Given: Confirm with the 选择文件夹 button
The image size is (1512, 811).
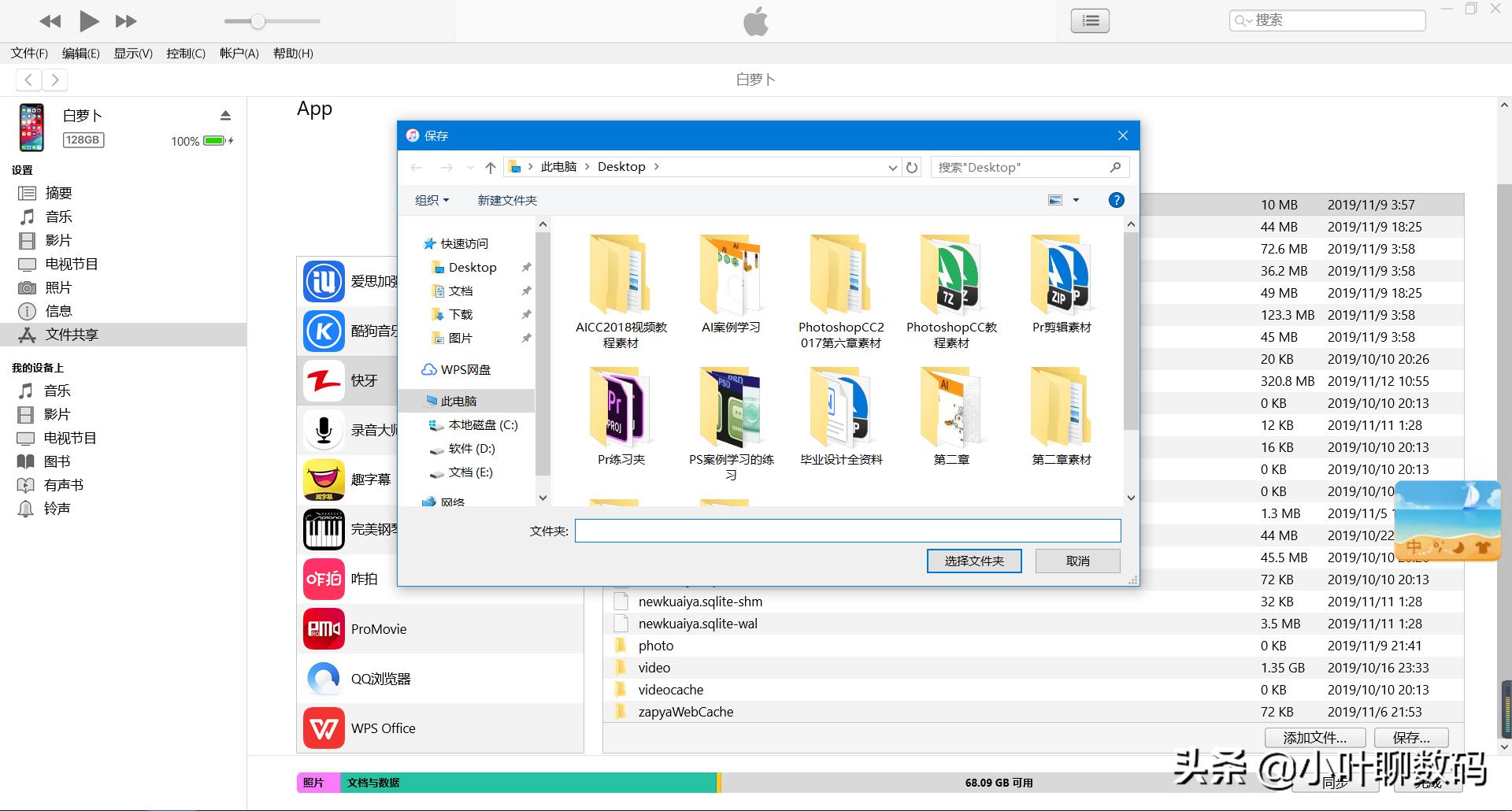Looking at the screenshot, I should point(974,561).
